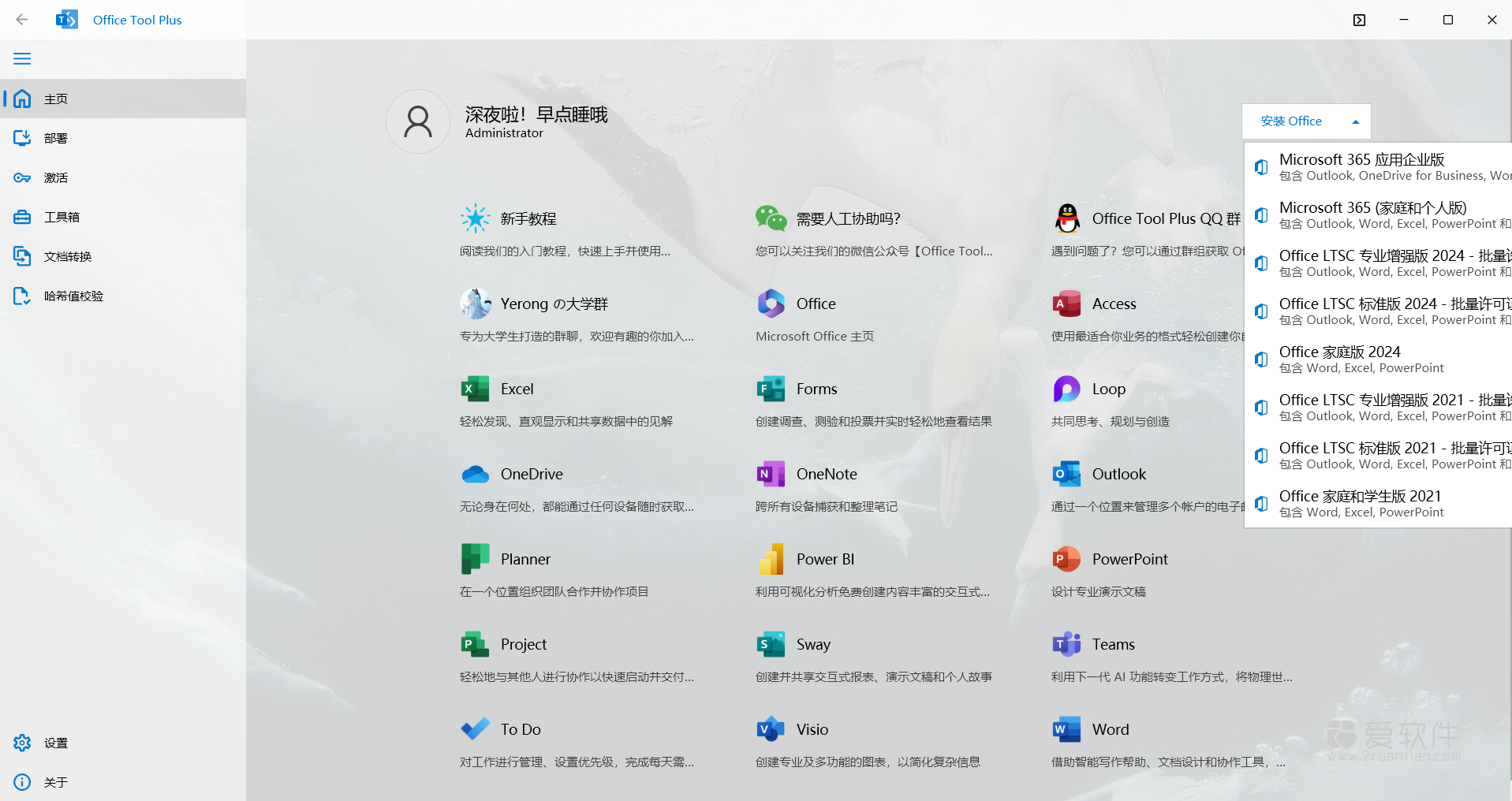
Task: Choose Microsoft 365 (家庭和个人版) option
Action: tap(1378, 214)
